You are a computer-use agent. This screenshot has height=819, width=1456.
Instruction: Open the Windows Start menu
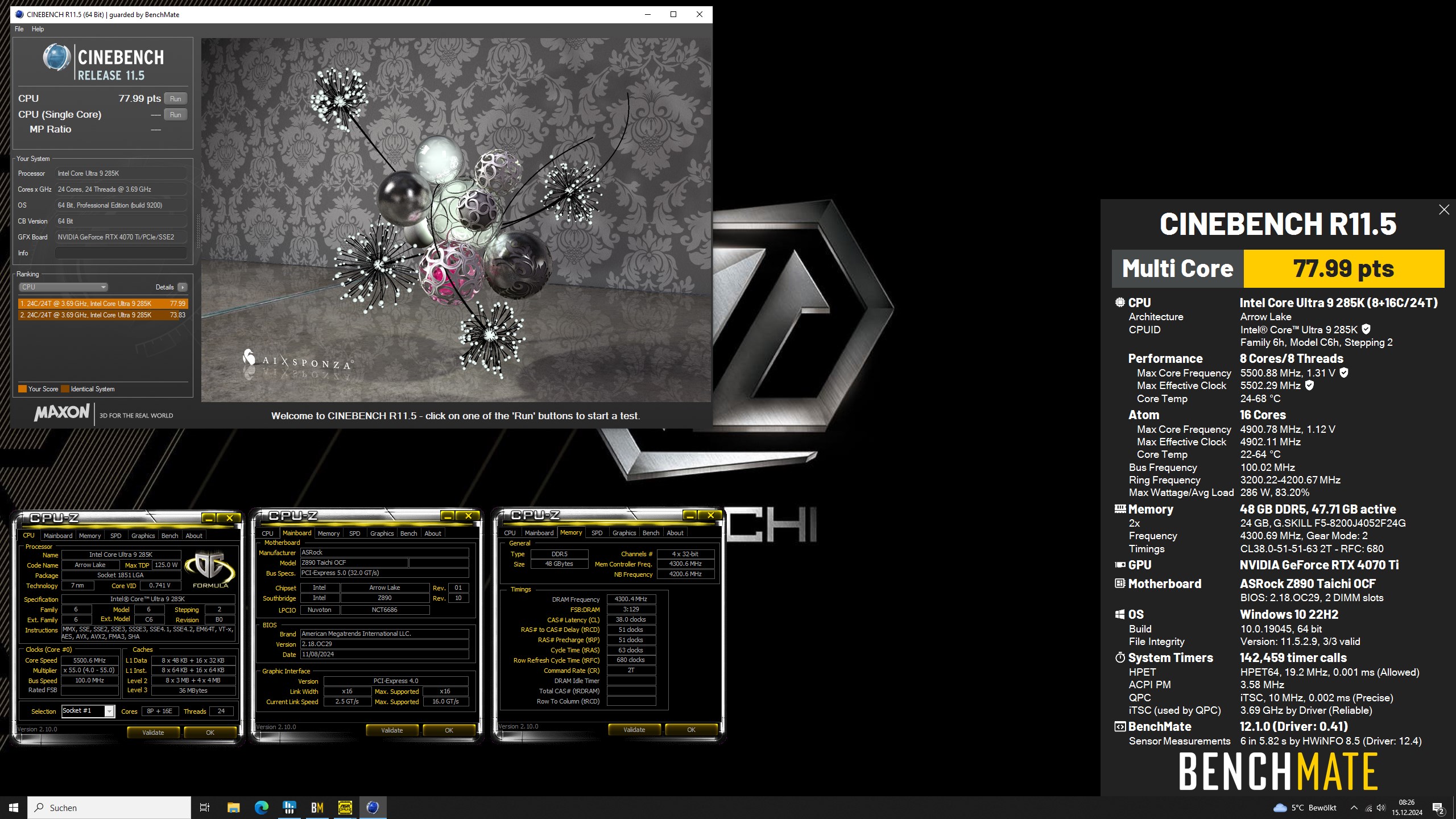(x=14, y=808)
